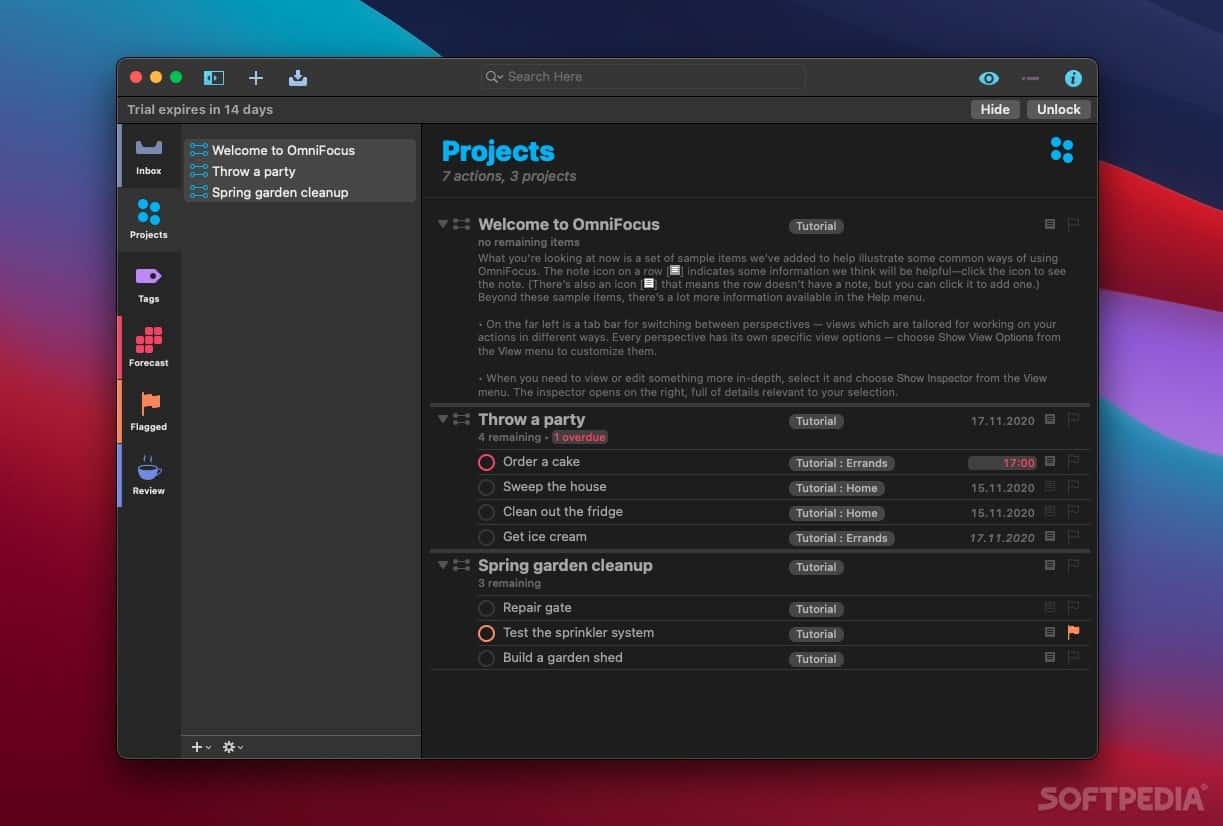Flag the Get ice cream action
Viewport: 1223px width, 826px height.
(x=1073, y=536)
